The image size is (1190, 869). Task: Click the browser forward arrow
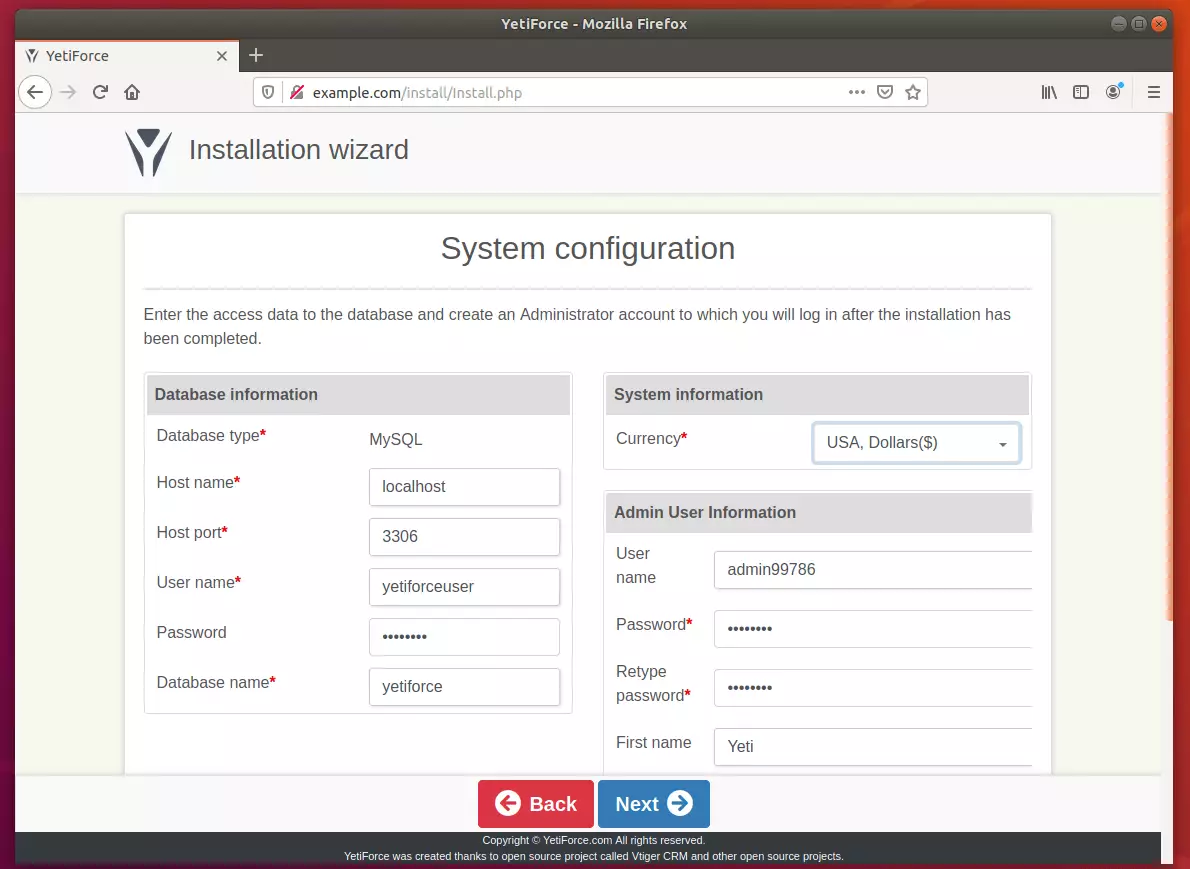point(68,93)
